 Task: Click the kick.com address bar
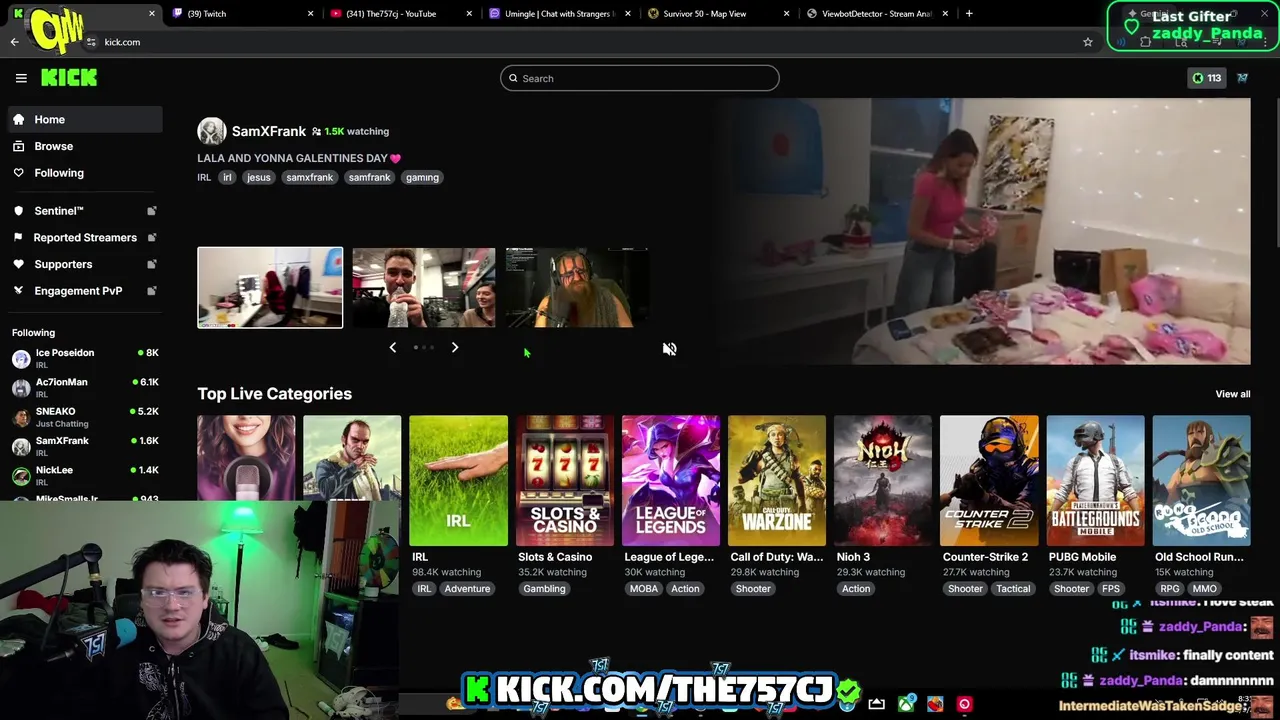click(590, 42)
